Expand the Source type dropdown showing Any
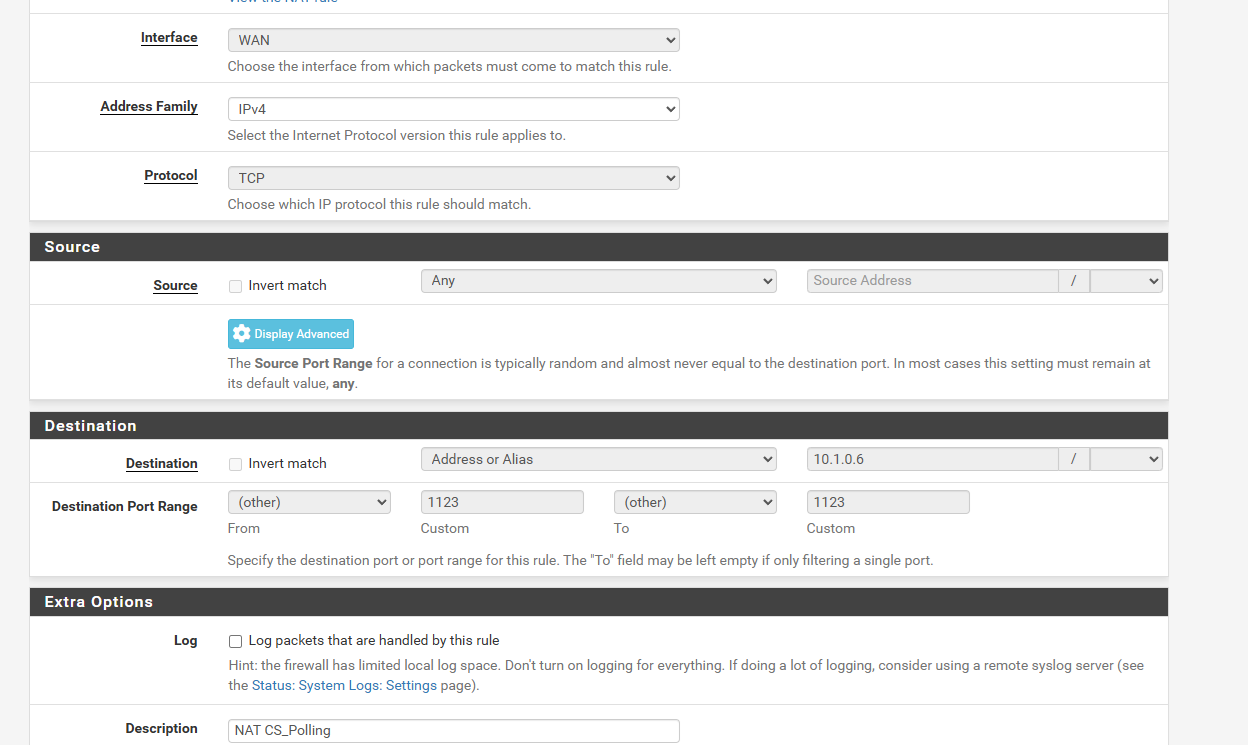Screen dimensions: 1248x745 tap(599, 281)
